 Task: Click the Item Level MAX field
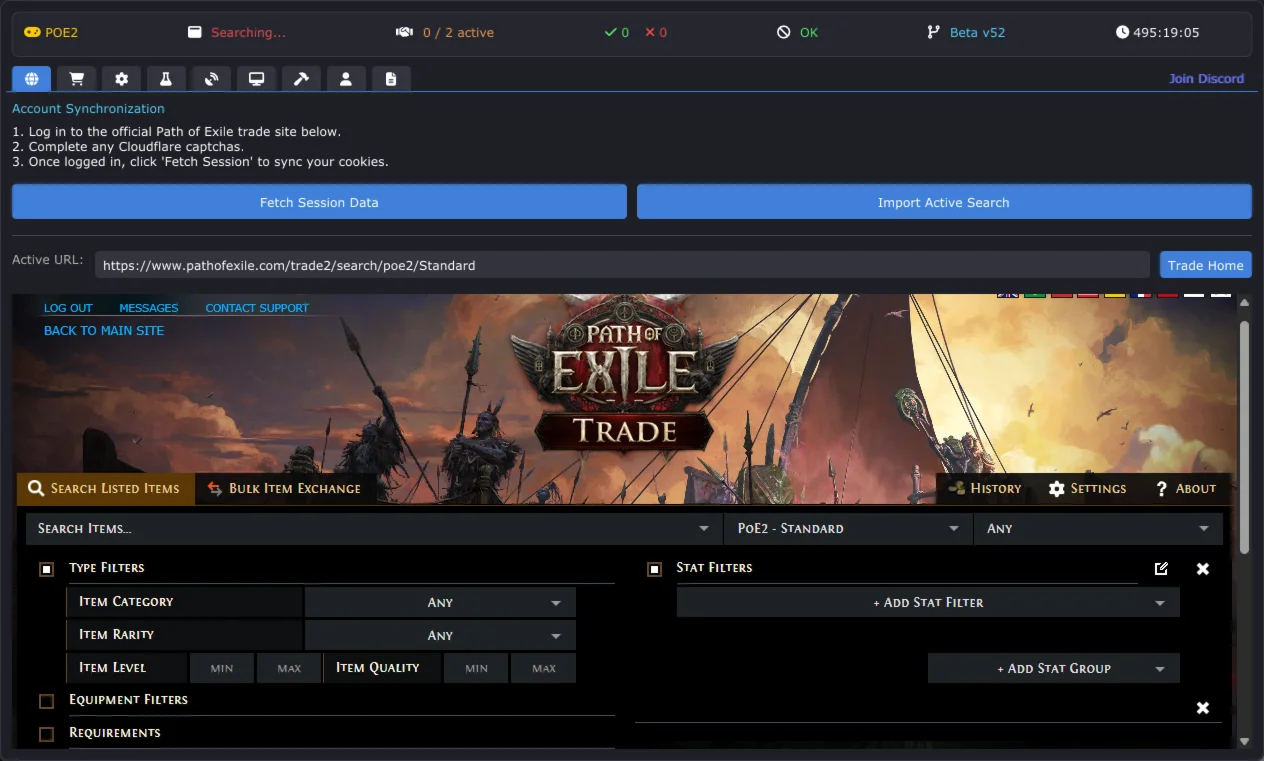tap(289, 668)
